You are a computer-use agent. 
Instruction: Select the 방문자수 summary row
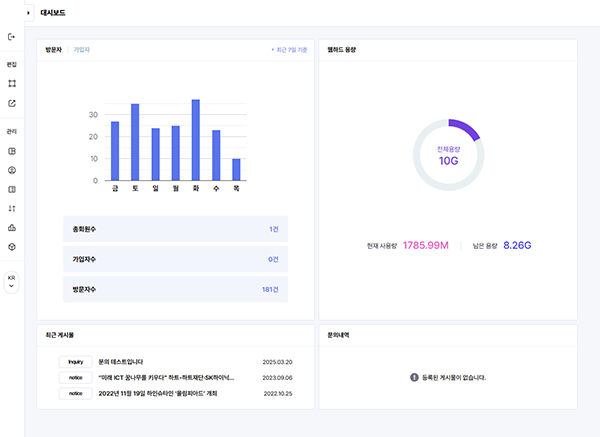[176, 289]
